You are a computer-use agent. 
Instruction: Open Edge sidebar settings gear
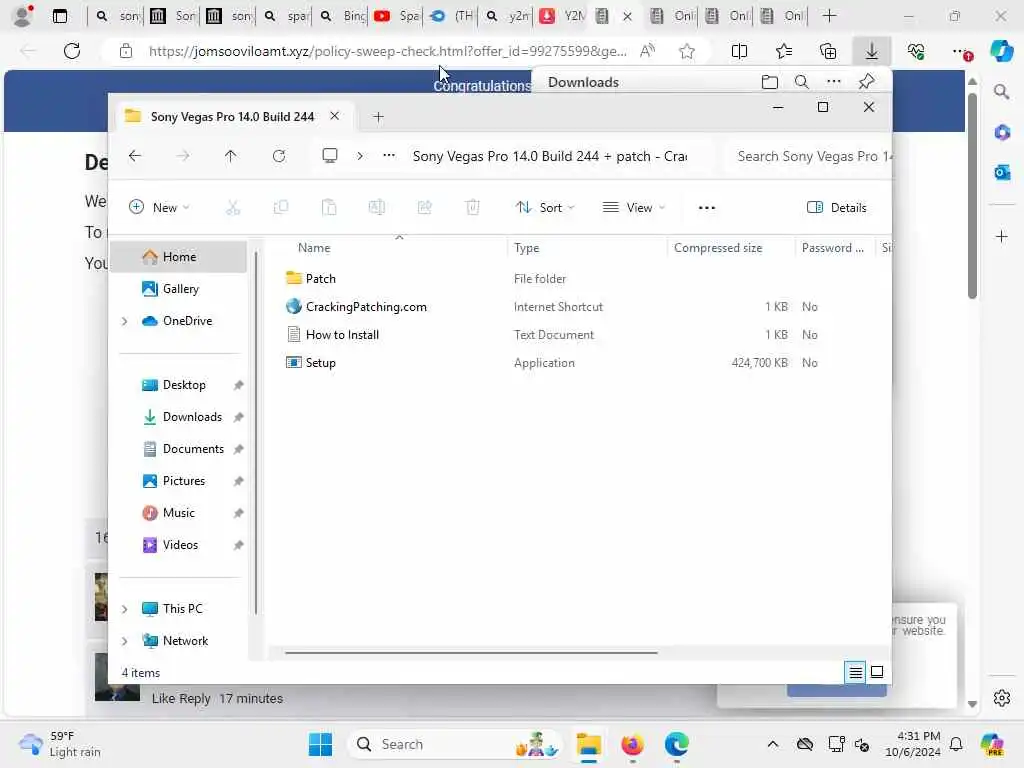tap(1002, 698)
